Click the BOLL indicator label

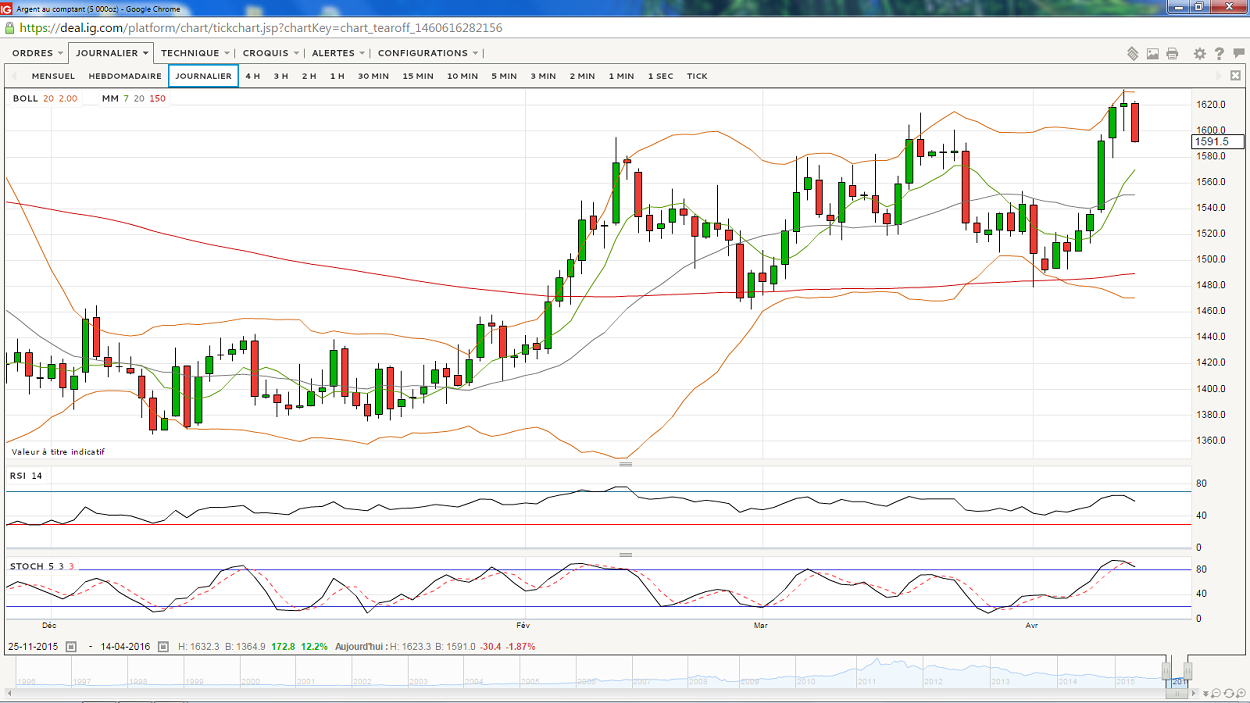pyautogui.click(x=25, y=99)
